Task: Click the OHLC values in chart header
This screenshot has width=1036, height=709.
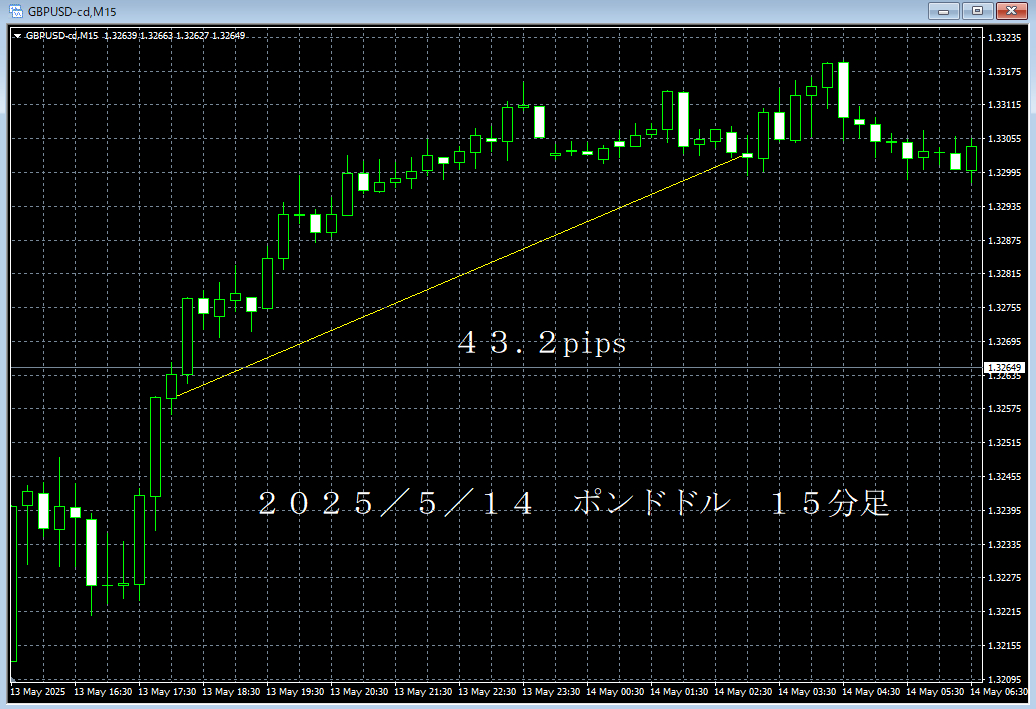Action: (175, 36)
